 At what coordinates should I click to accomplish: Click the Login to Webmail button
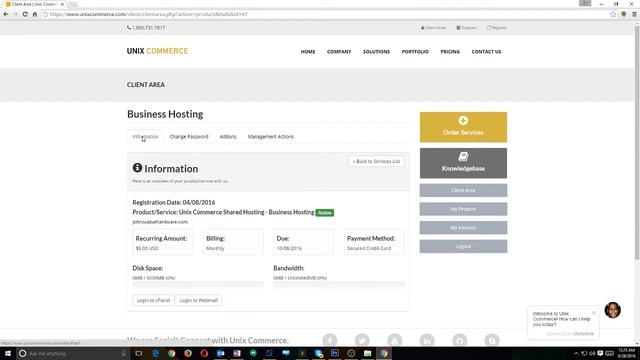[198, 300]
